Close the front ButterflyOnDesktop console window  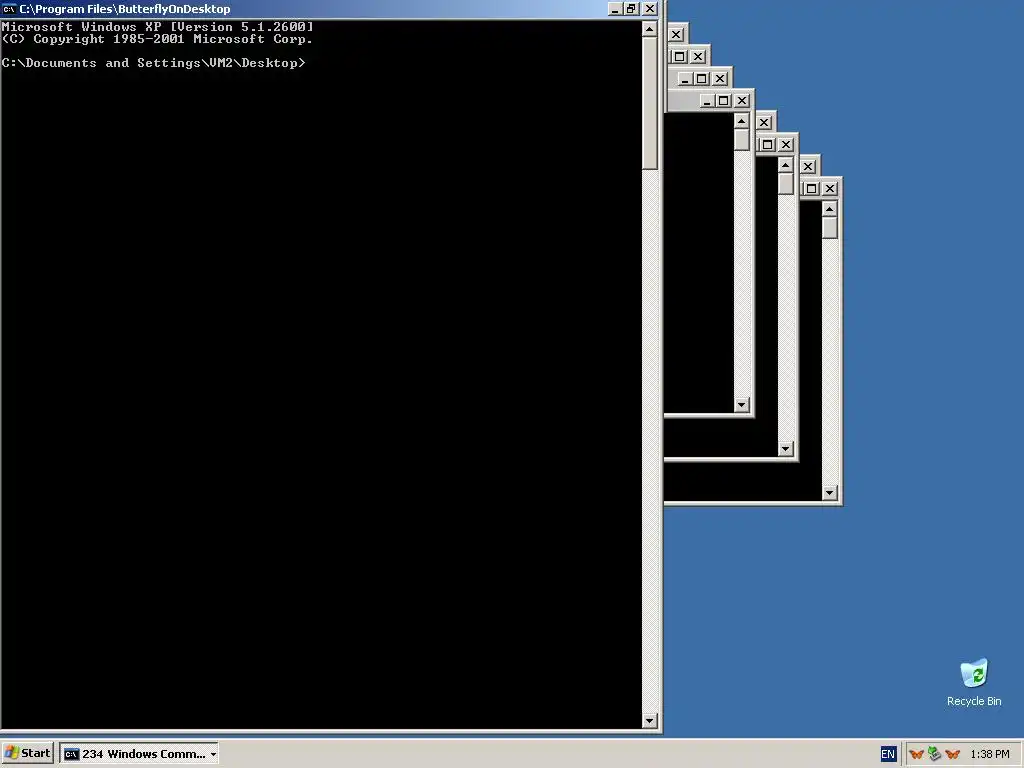click(650, 9)
